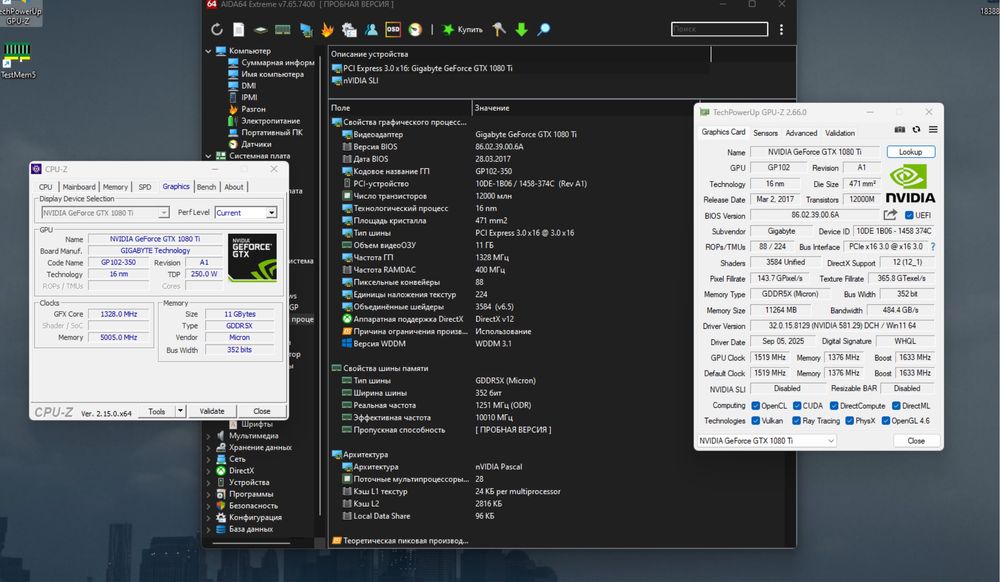1000x582 pixels.
Task: Switch to the Mainboard tab in CPU-Z
Action: click(79, 187)
